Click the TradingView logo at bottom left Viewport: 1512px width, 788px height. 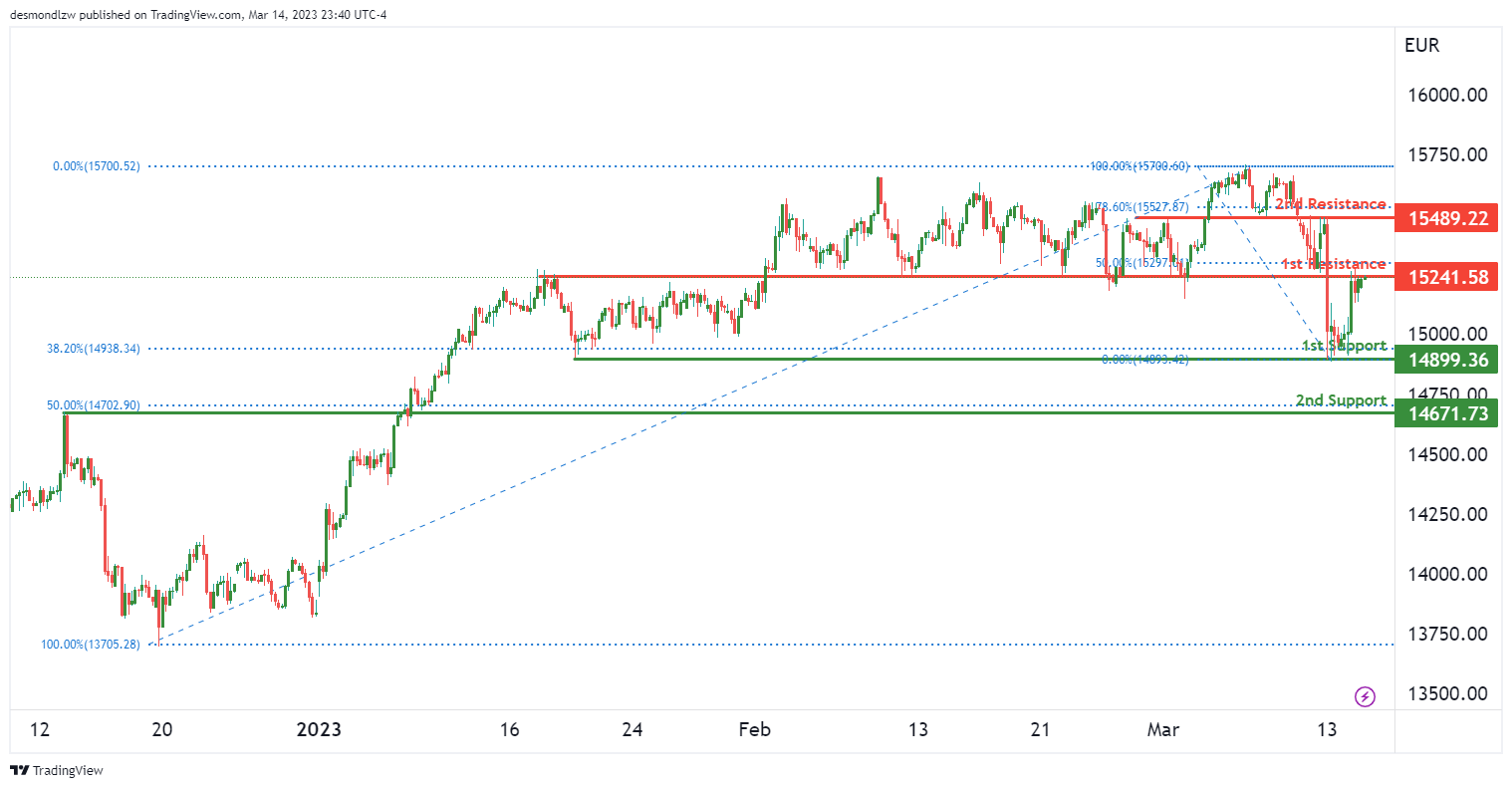coord(57,770)
